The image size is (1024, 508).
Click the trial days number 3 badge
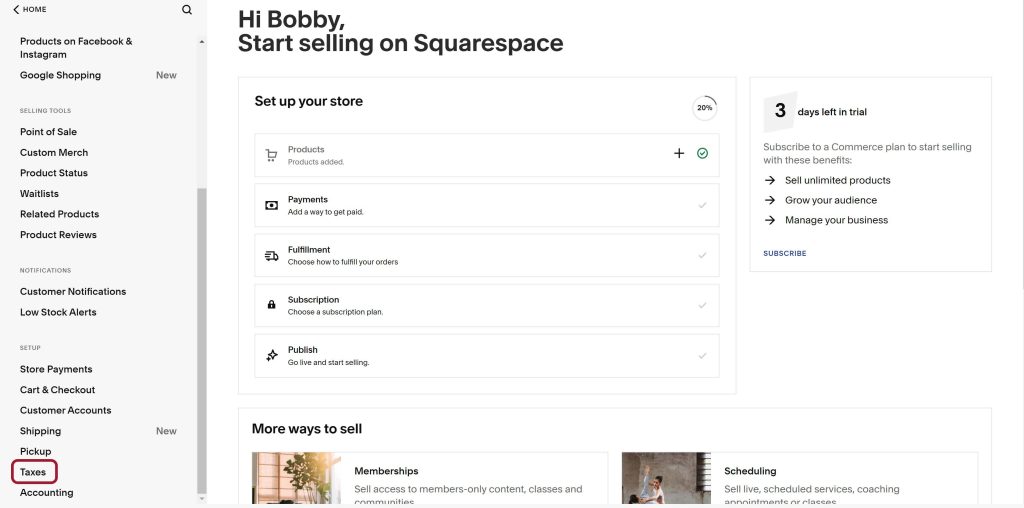pyautogui.click(x=780, y=111)
